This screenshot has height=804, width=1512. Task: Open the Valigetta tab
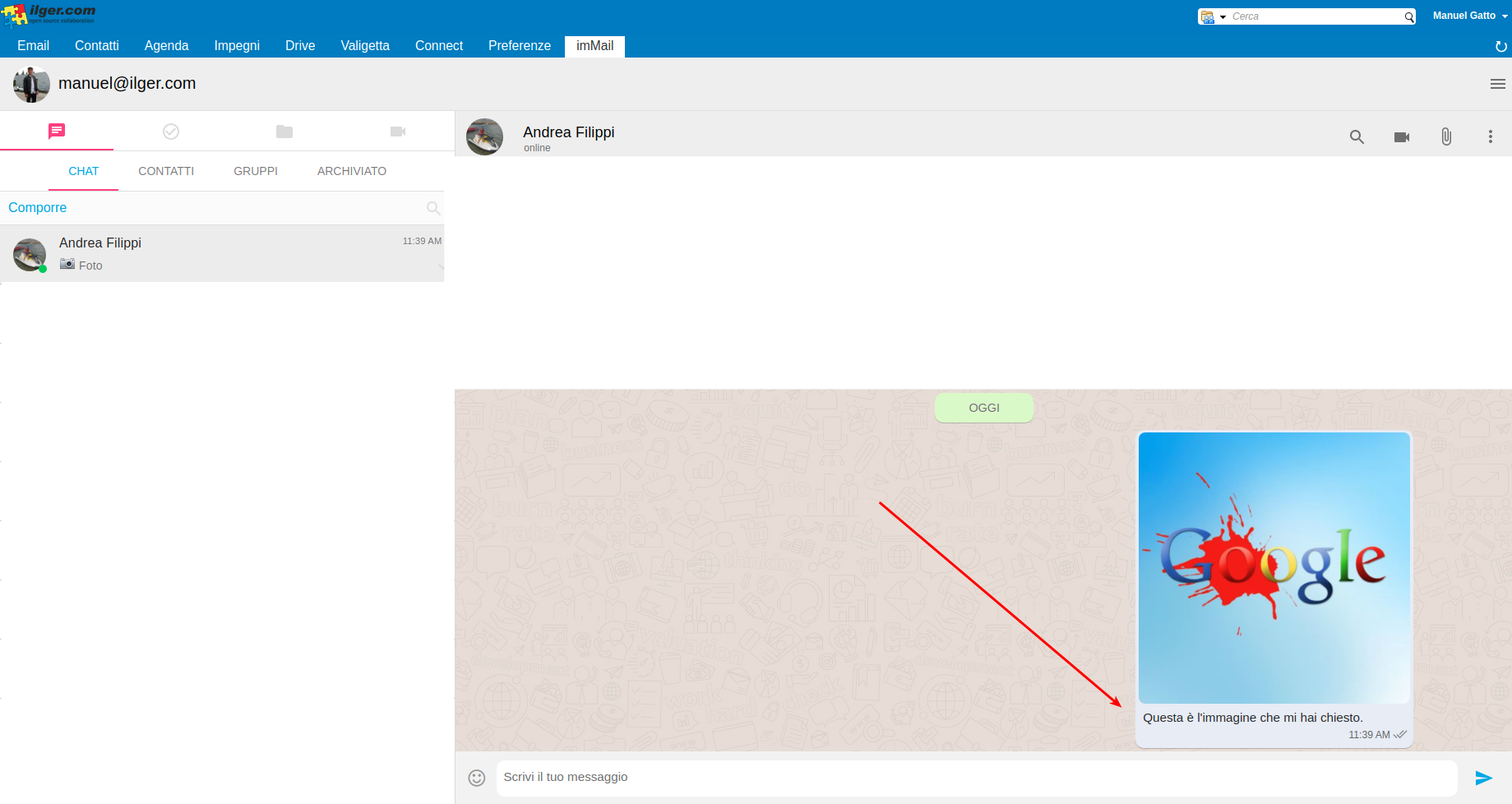coord(365,46)
